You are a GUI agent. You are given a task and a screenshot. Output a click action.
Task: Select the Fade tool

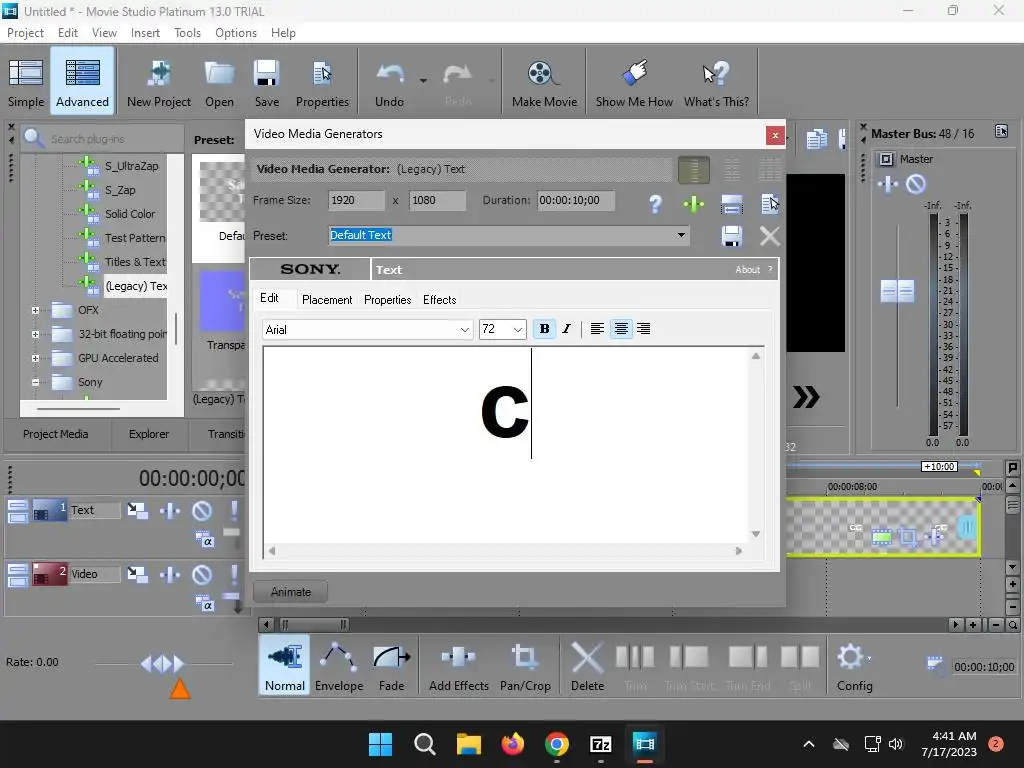[x=391, y=667]
